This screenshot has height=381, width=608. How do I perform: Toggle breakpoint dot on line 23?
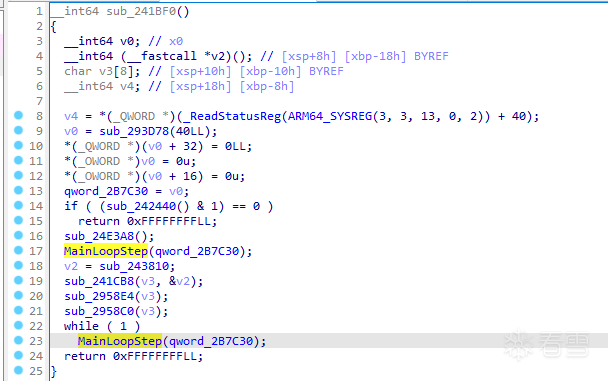pos(18,340)
